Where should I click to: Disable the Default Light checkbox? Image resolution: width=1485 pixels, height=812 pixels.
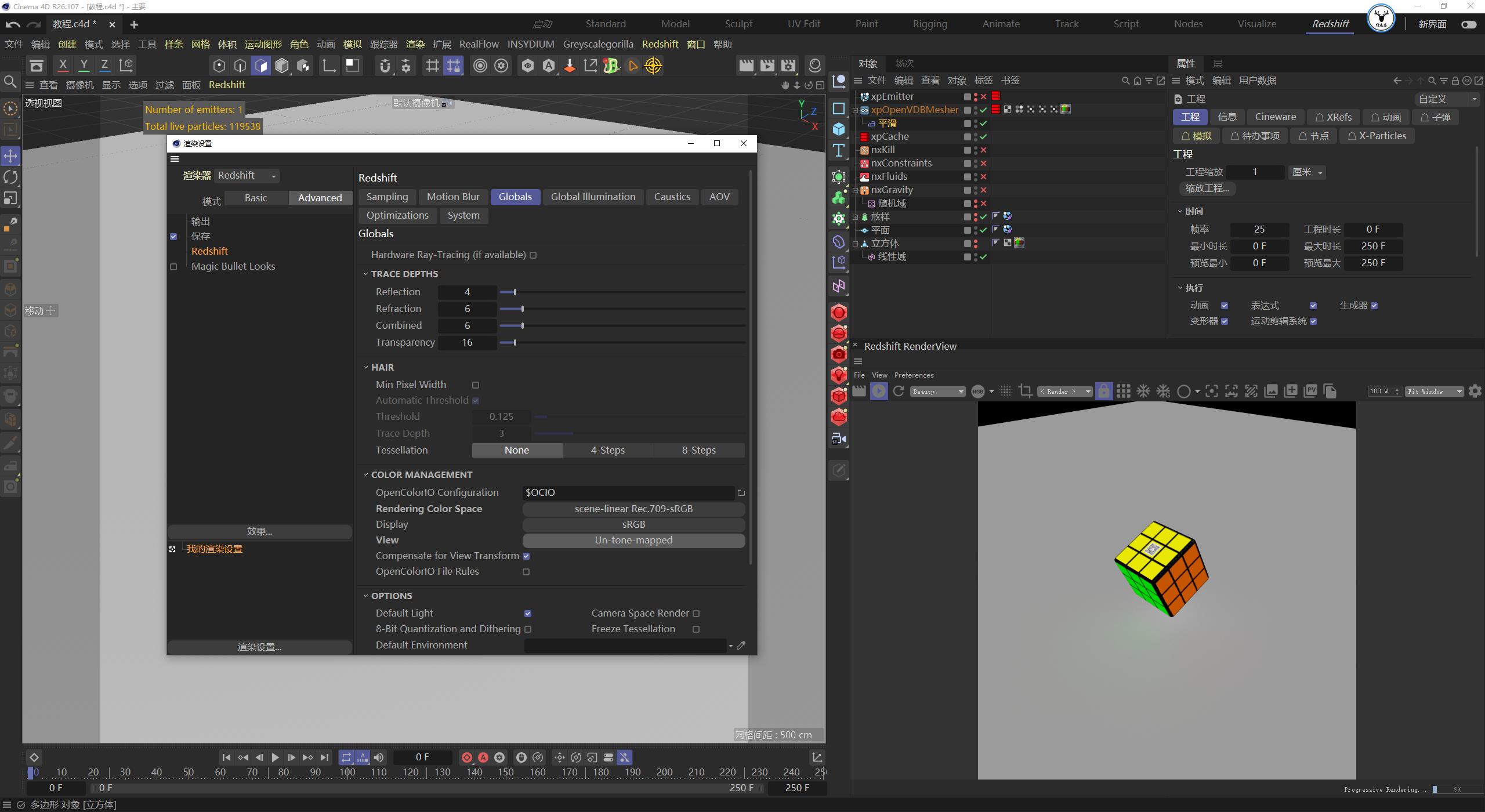(527, 613)
